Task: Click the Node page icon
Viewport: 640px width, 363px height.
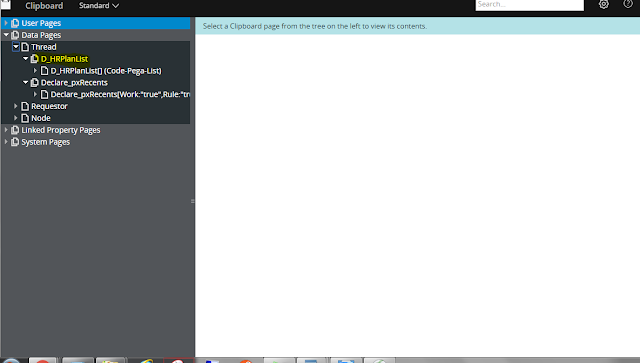Action: tap(25, 118)
